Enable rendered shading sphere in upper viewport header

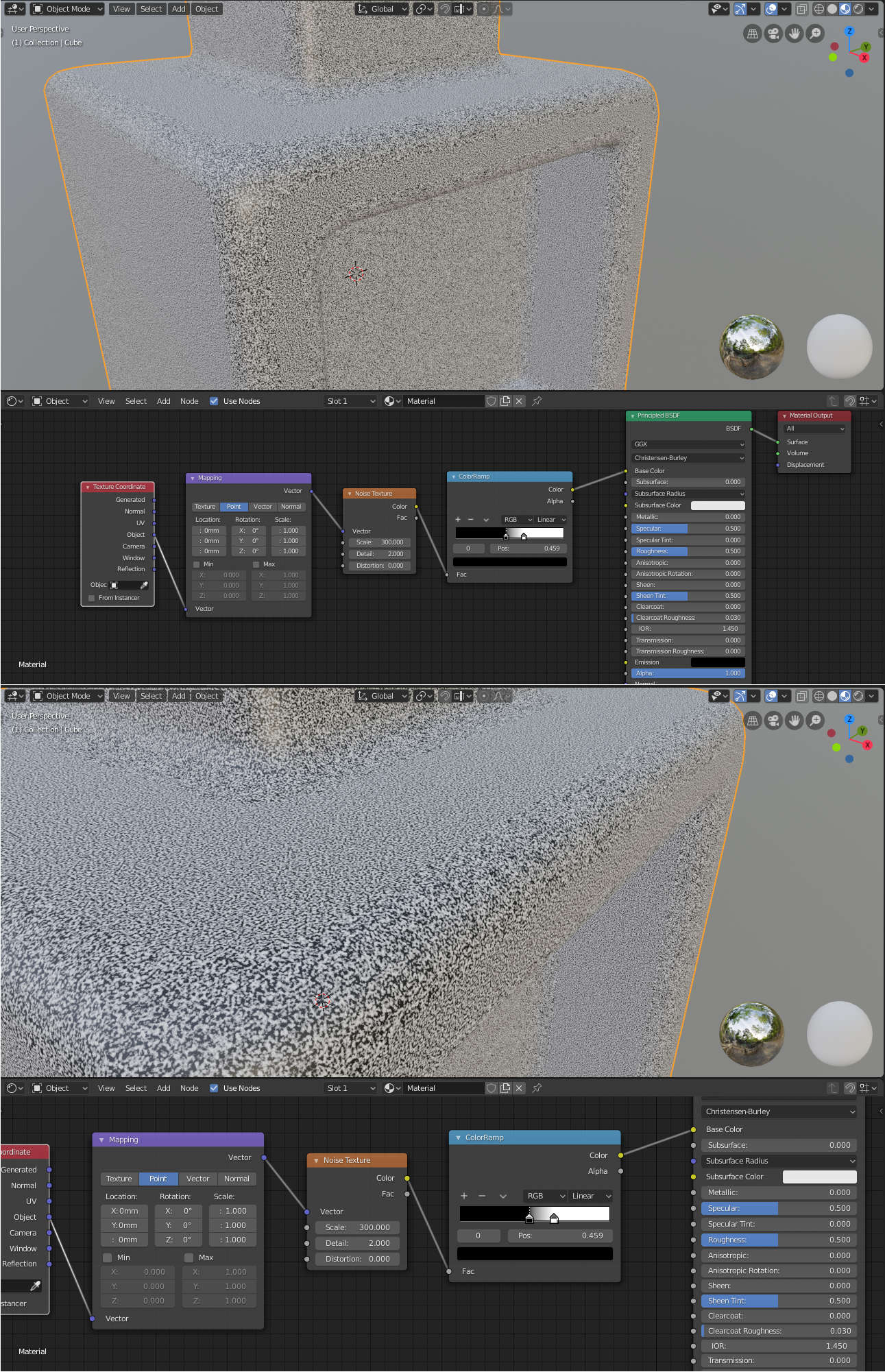click(858, 9)
